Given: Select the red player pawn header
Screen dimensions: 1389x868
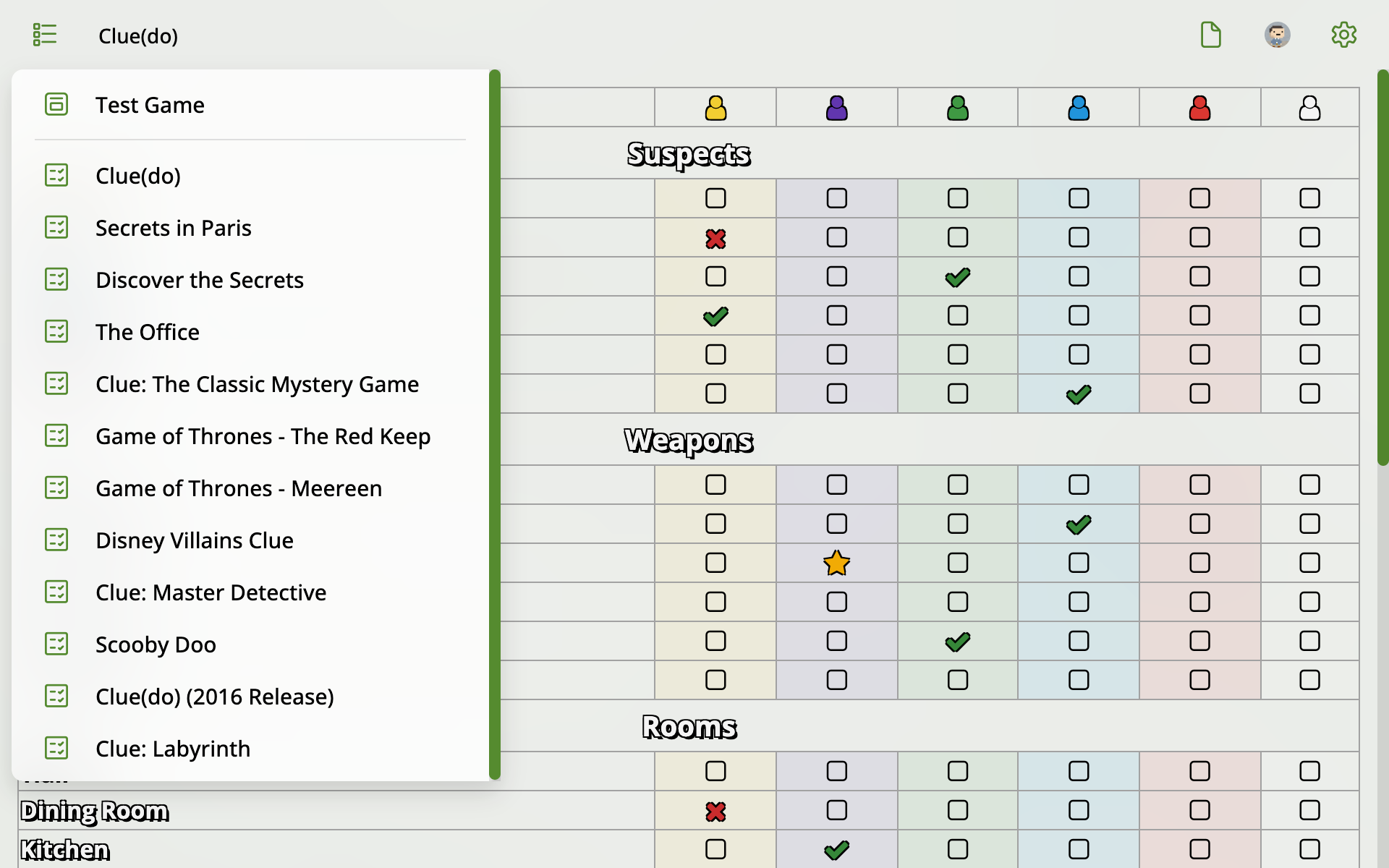Looking at the screenshot, I should (1200, 108).
